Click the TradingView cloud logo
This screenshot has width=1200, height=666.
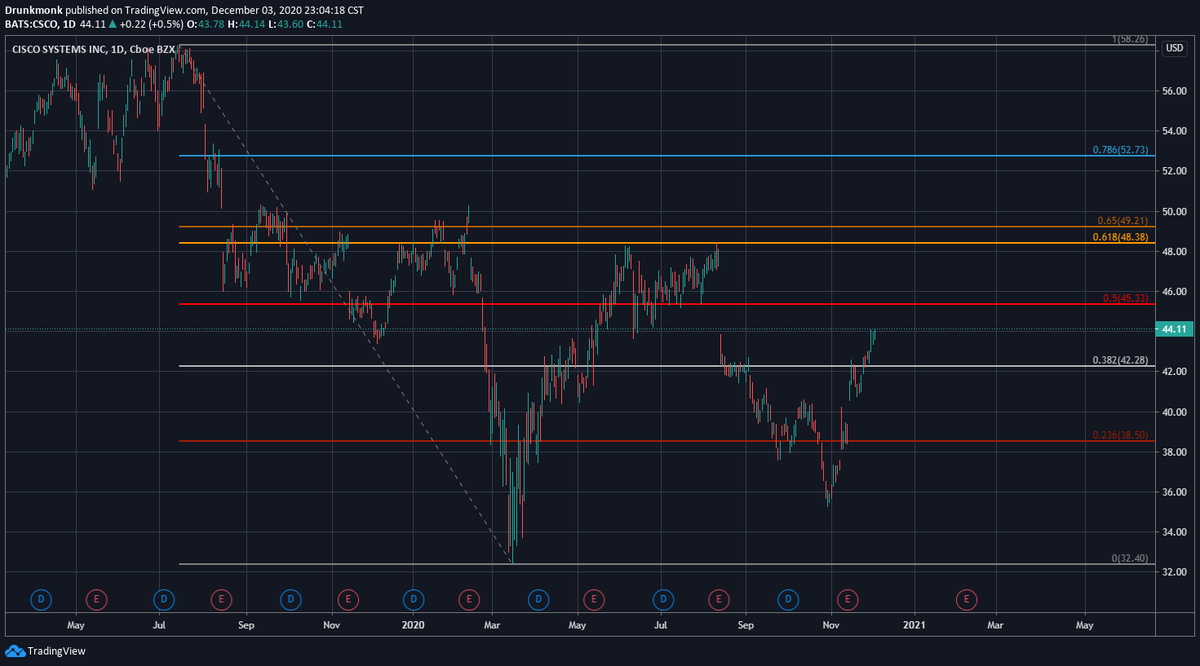pyautogui.click(x=14, y=651)
